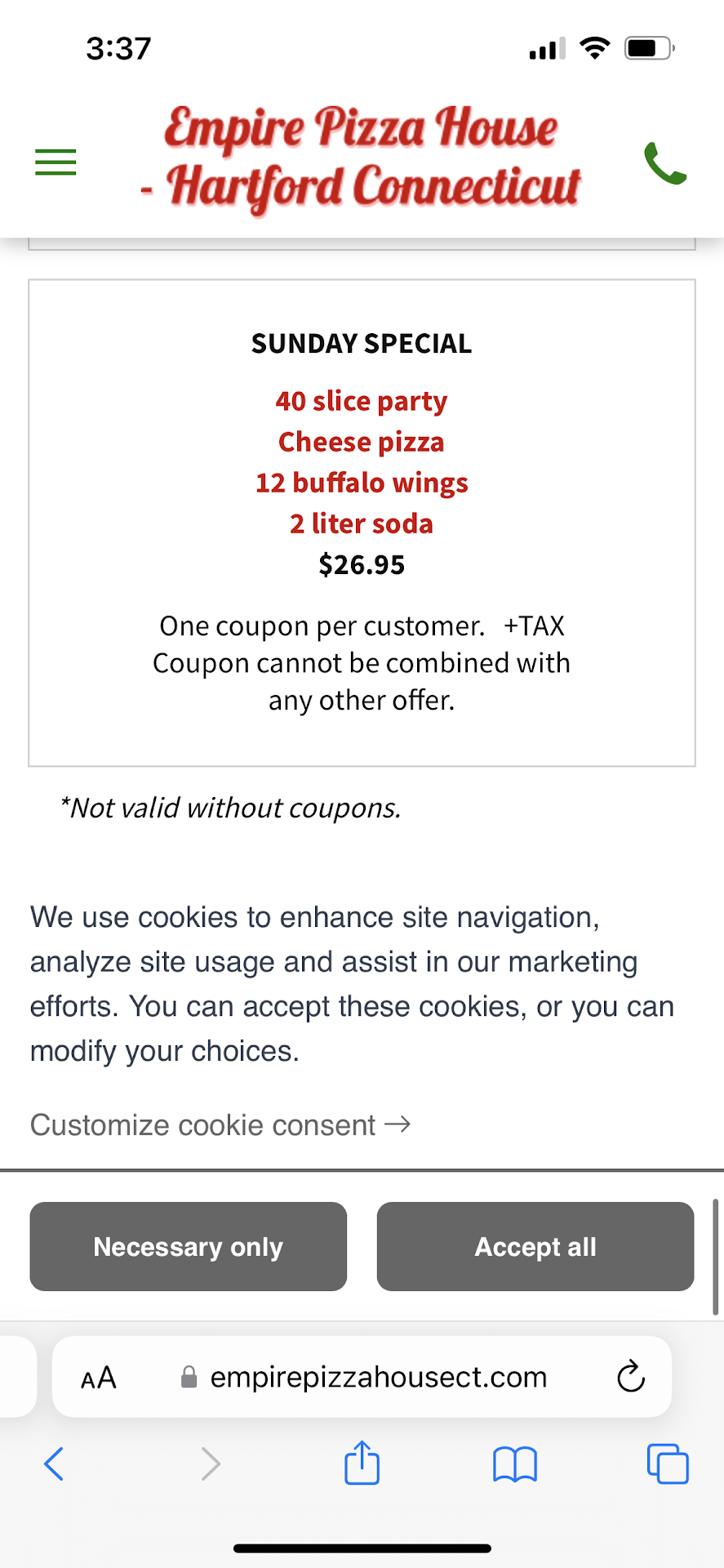Tap the green phone call icon

(x=664, y=163)
